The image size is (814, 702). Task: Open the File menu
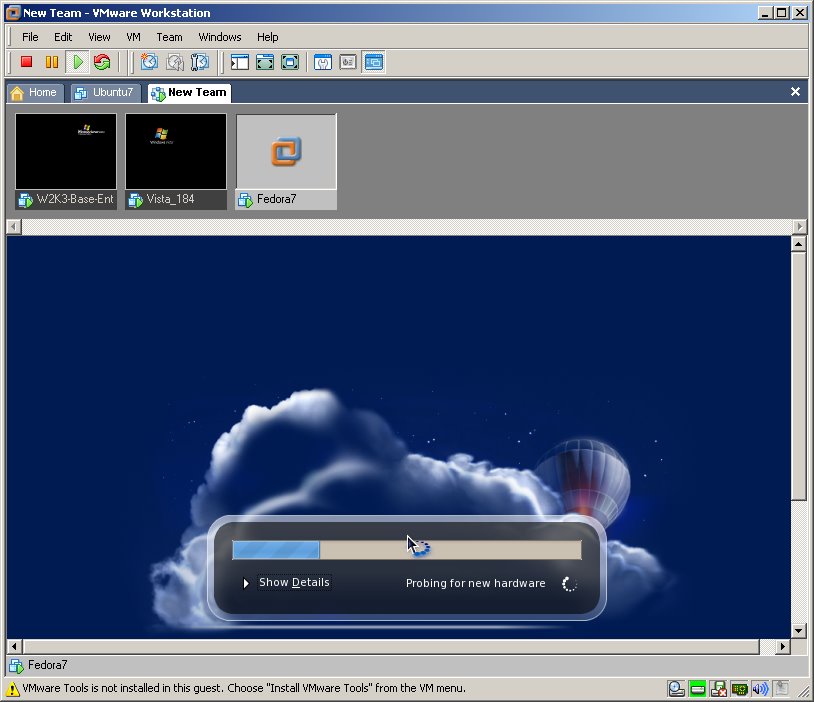point(30,37)
